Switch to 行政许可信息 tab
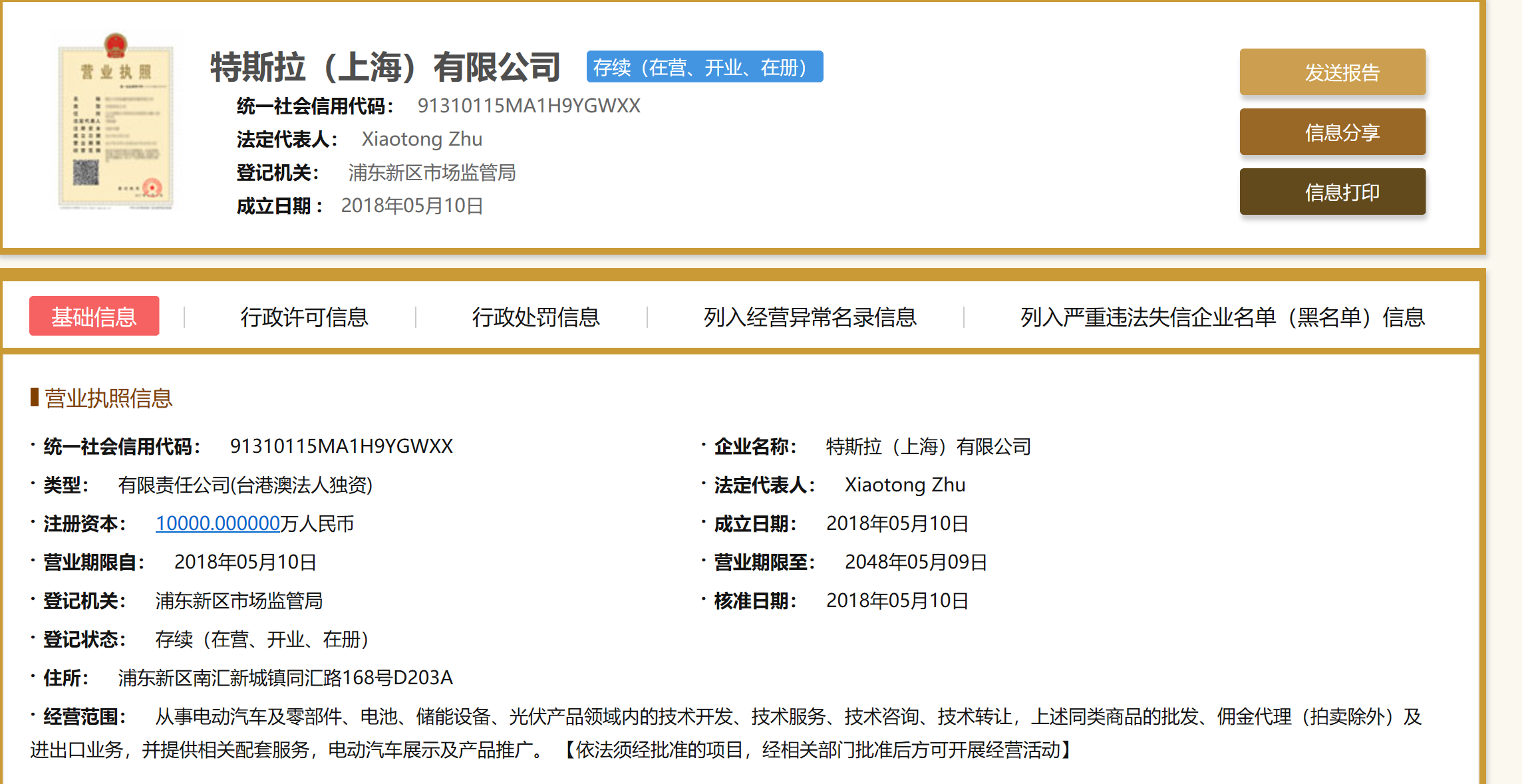 [x=304, y=317]
